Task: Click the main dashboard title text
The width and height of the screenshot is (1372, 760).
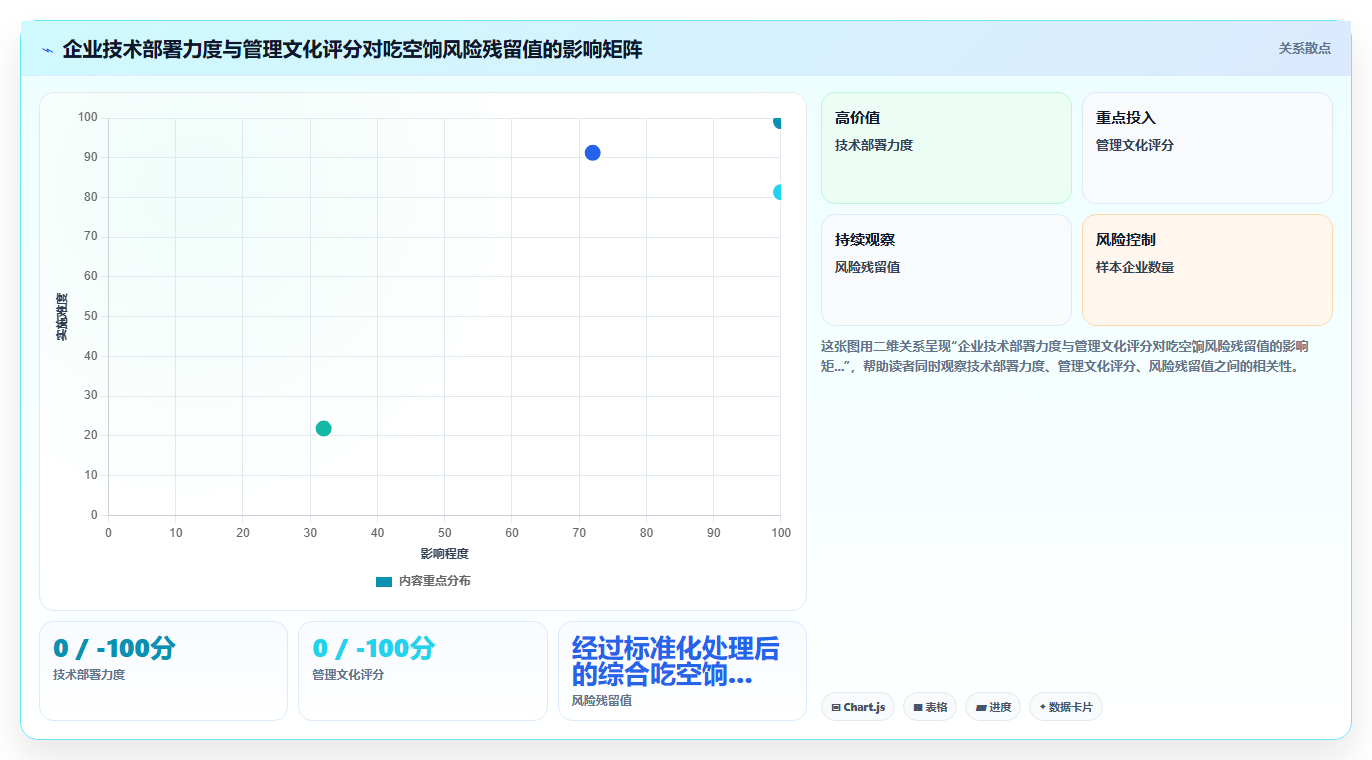Action: 352,49
